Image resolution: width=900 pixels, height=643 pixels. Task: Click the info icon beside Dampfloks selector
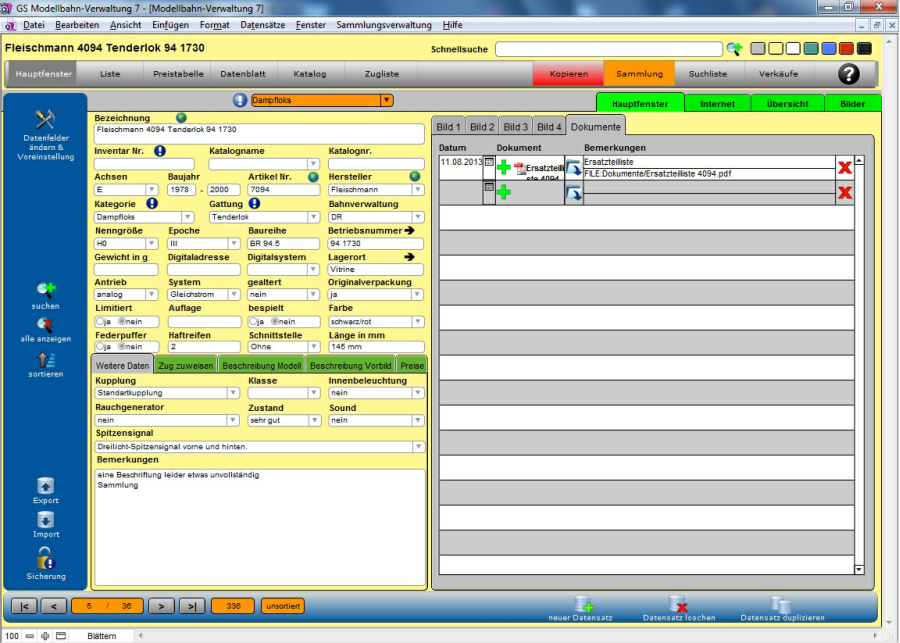click(239, 100)
